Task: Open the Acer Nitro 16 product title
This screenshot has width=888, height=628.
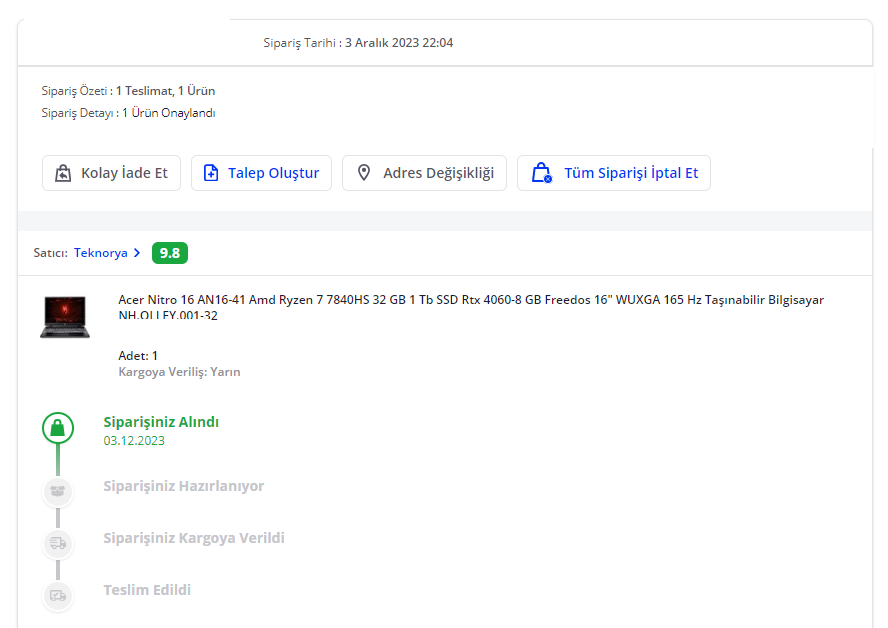Action: (470, 300)
